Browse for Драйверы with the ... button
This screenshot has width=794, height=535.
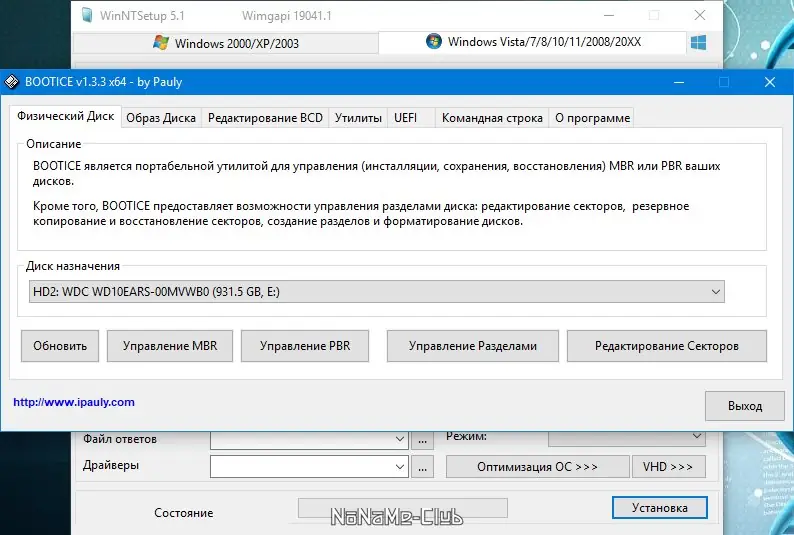point(422,467)
